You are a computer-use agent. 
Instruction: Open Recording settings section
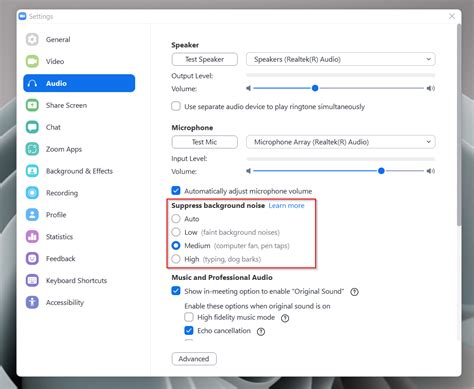(79, 193)
